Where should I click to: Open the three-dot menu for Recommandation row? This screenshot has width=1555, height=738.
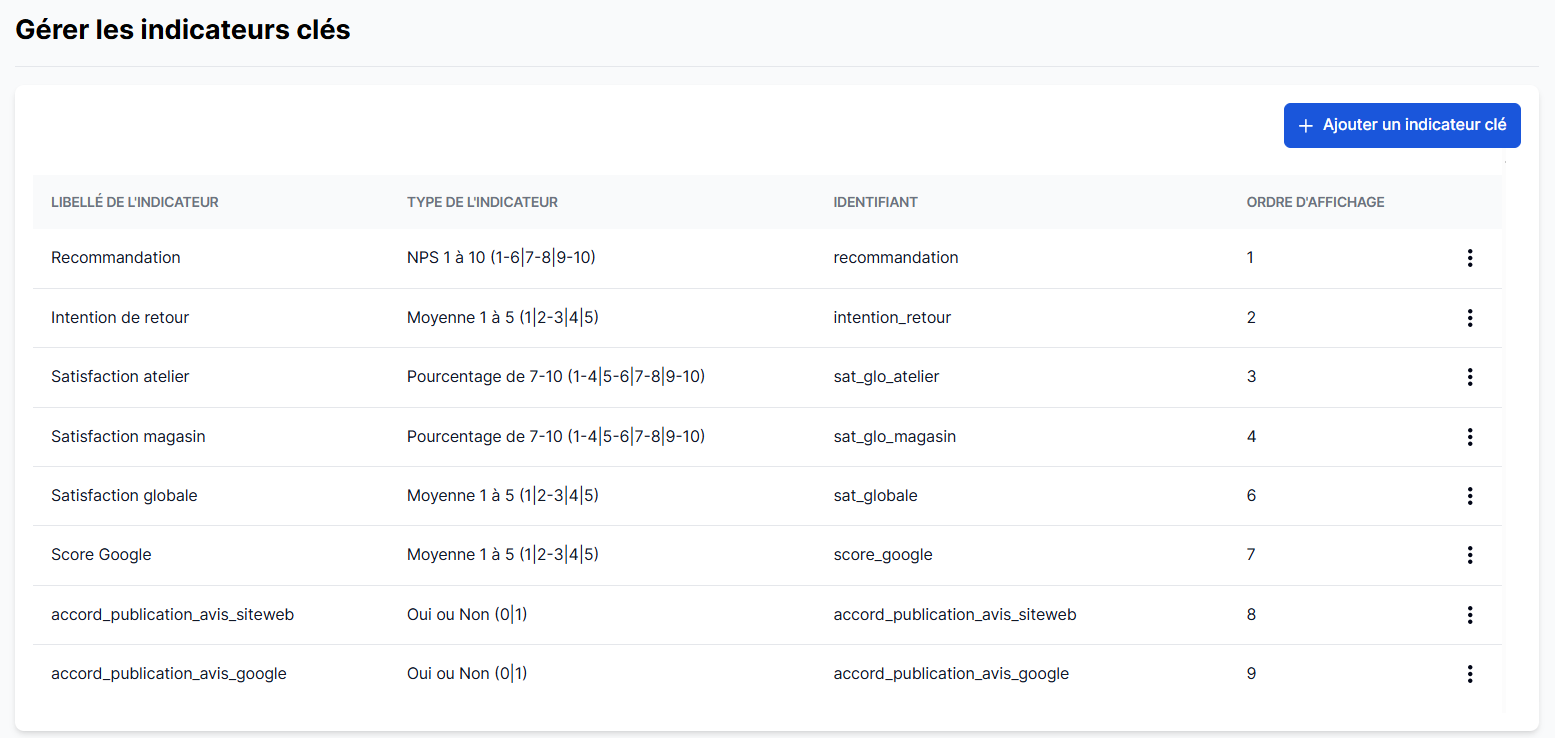tap(1469, 258)
